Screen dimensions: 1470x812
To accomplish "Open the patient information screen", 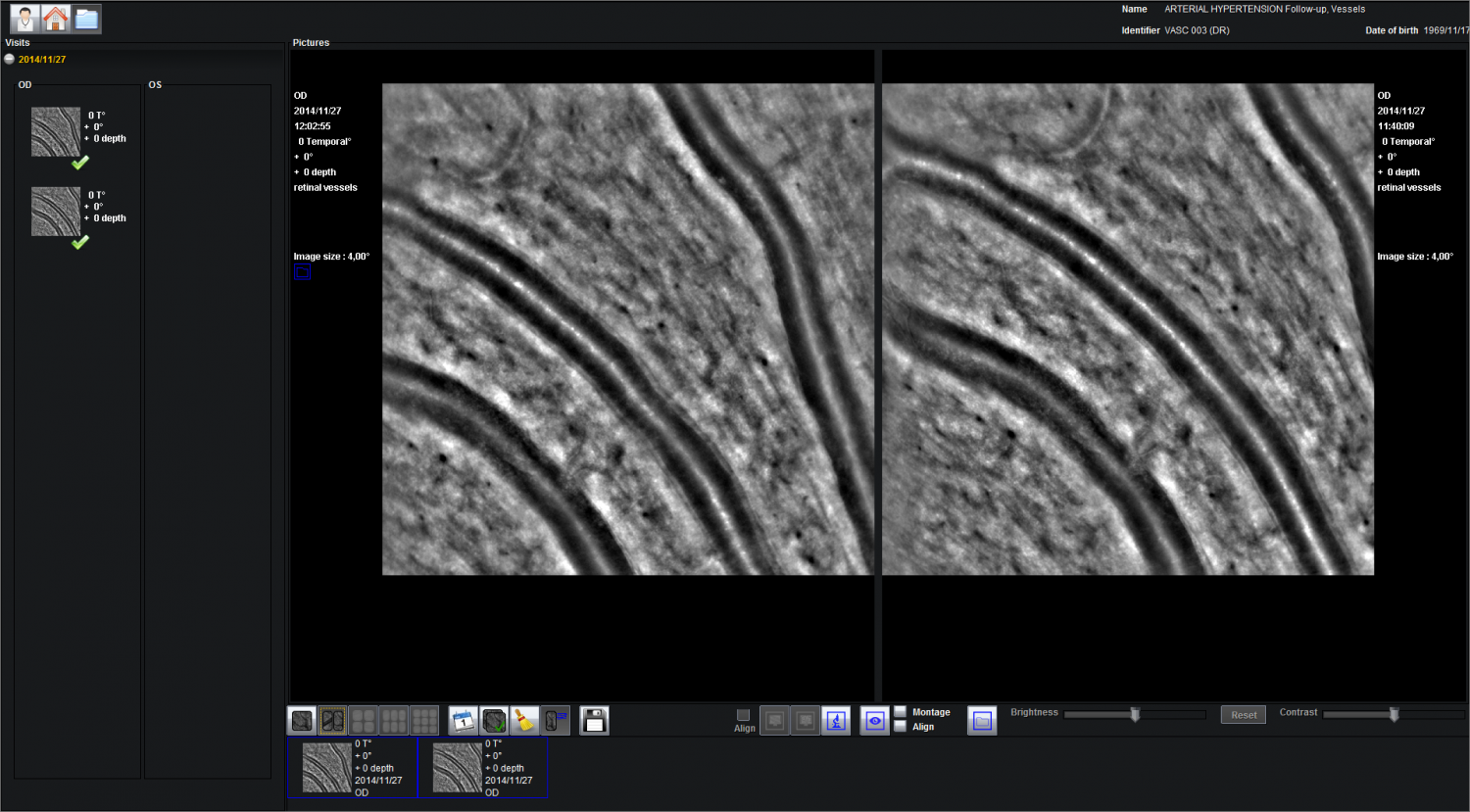I will point(24,17).
